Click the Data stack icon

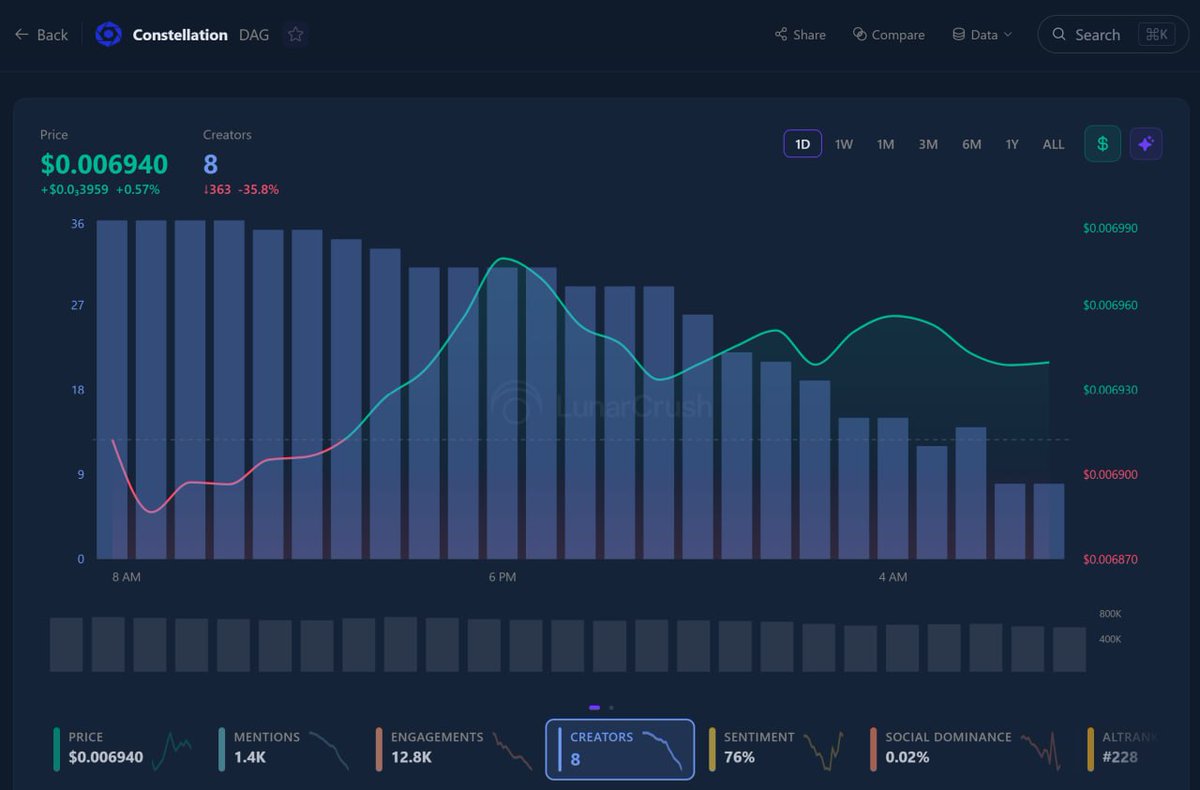[958, 34]
